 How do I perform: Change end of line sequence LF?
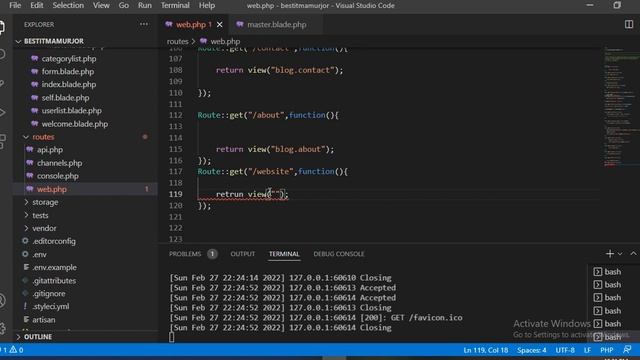click(587, 350)
